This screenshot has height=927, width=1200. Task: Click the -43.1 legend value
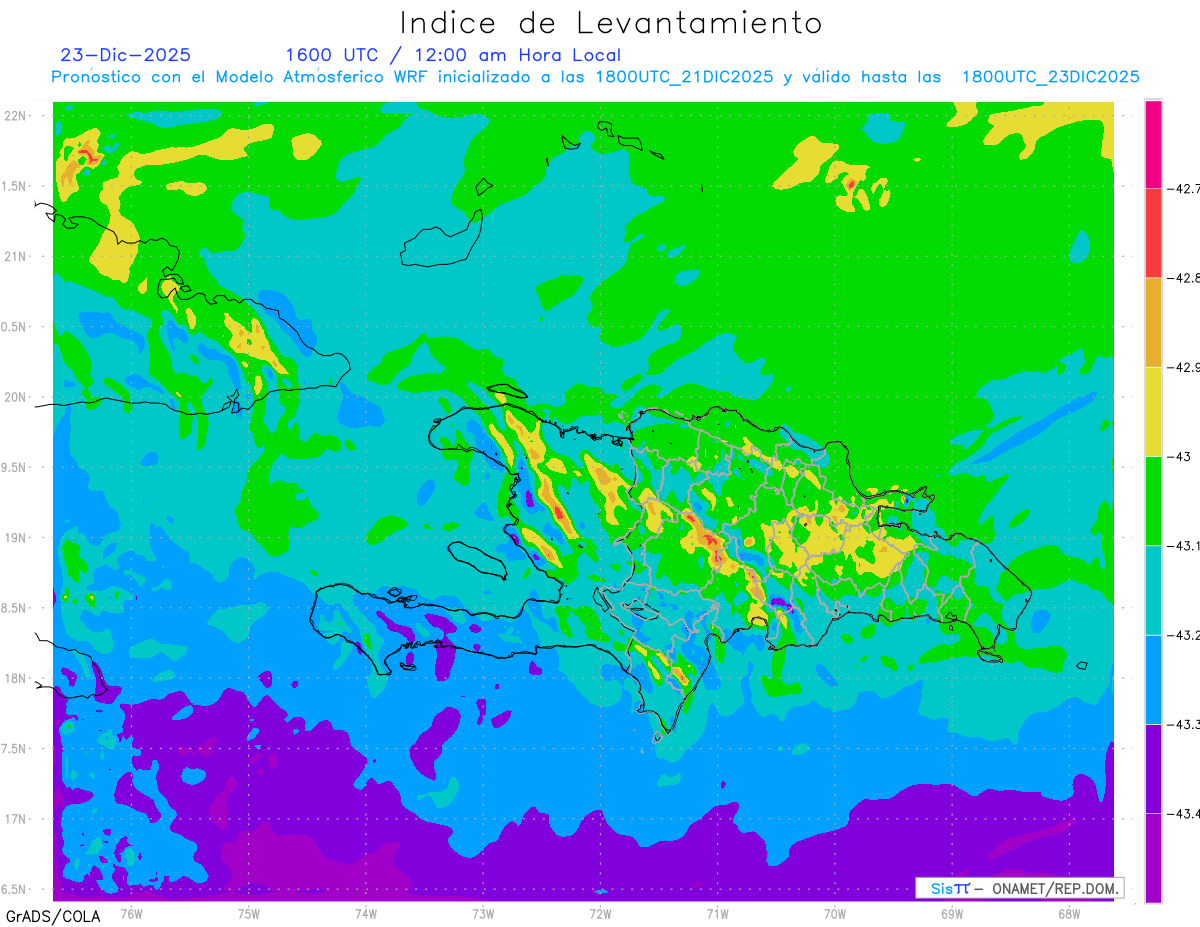point(1183,546)
